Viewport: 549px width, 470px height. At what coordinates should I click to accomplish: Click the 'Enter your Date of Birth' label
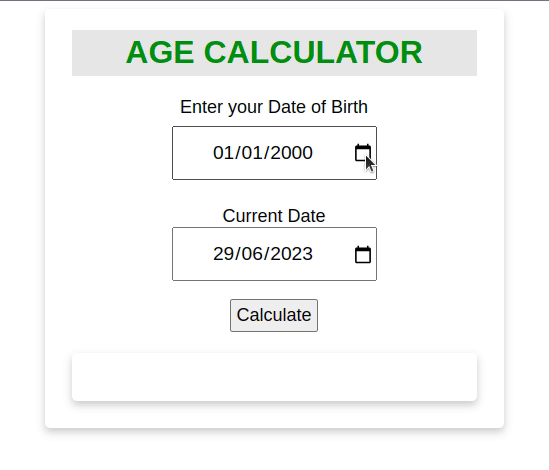click(274, 107)
